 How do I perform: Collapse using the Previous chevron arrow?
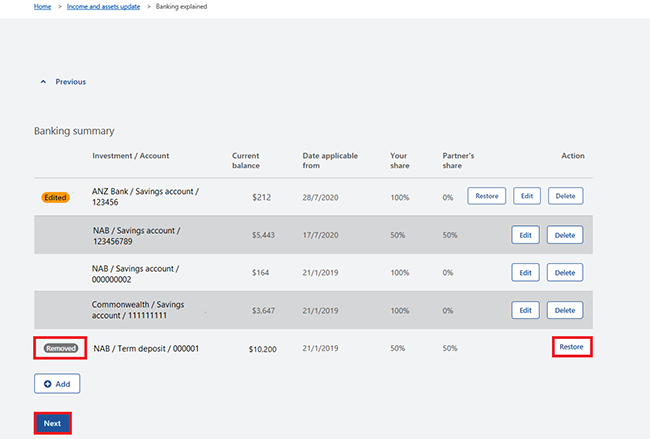[43, 82]
